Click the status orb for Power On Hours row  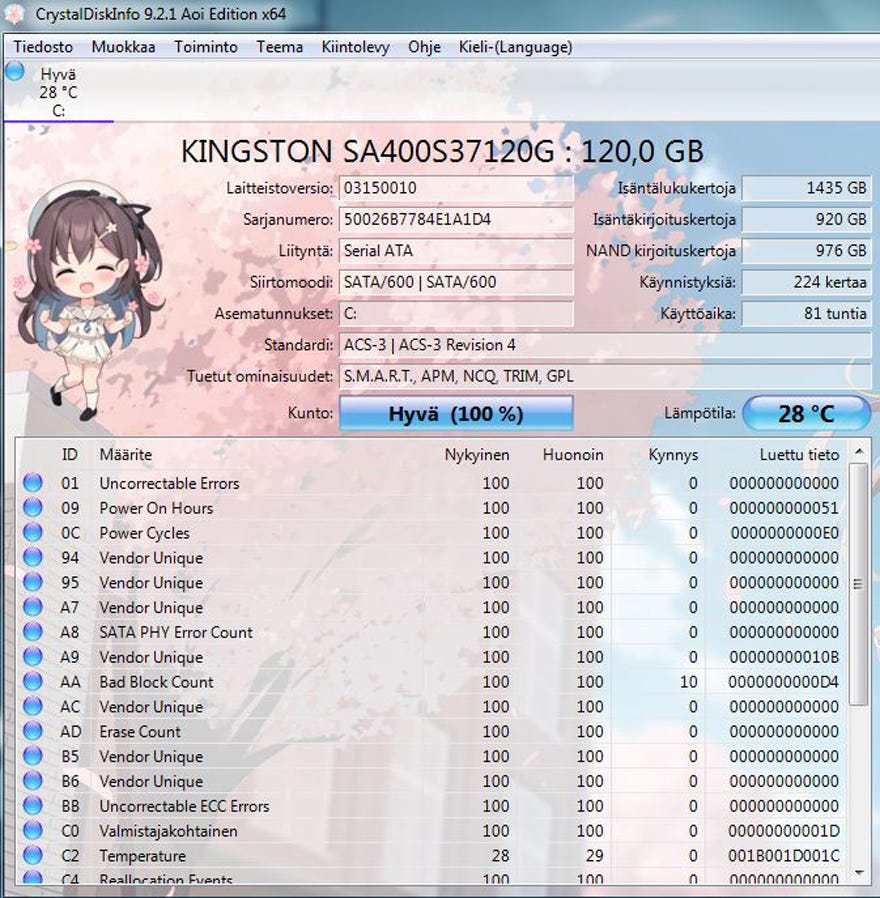(x=33, y=507)
